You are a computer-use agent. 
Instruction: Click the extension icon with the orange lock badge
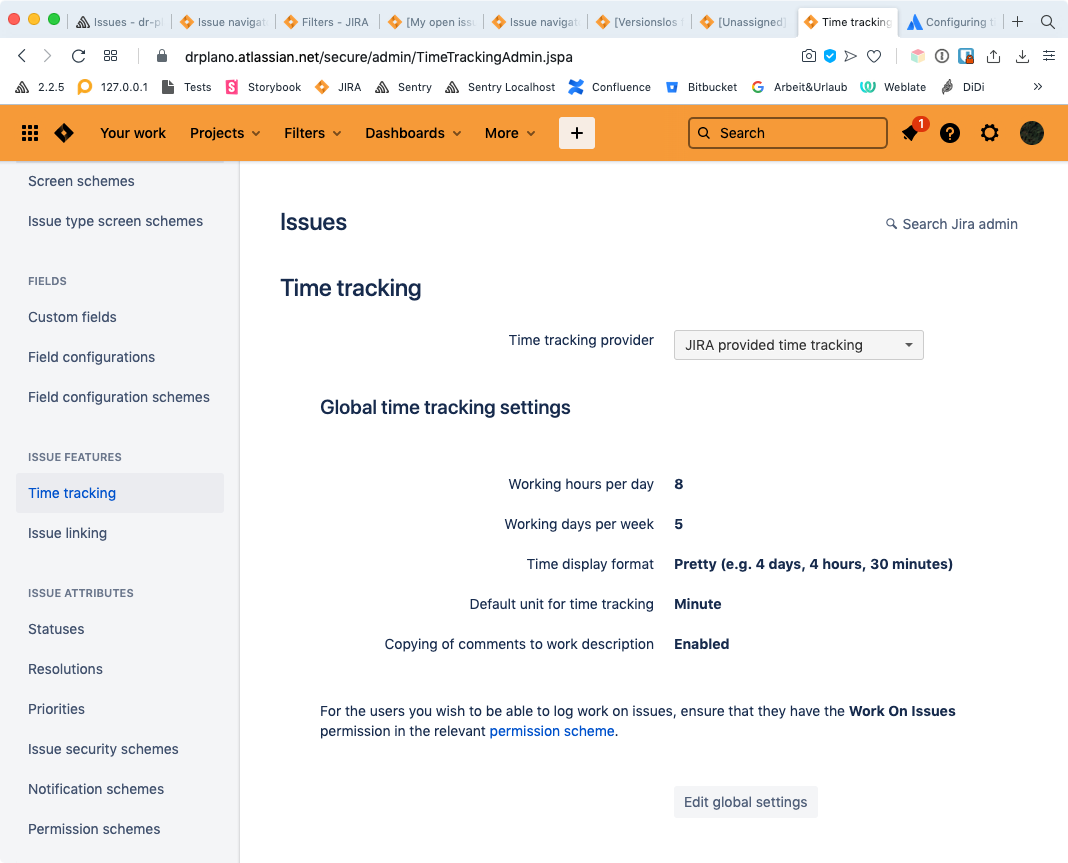[x=966, y=56]
